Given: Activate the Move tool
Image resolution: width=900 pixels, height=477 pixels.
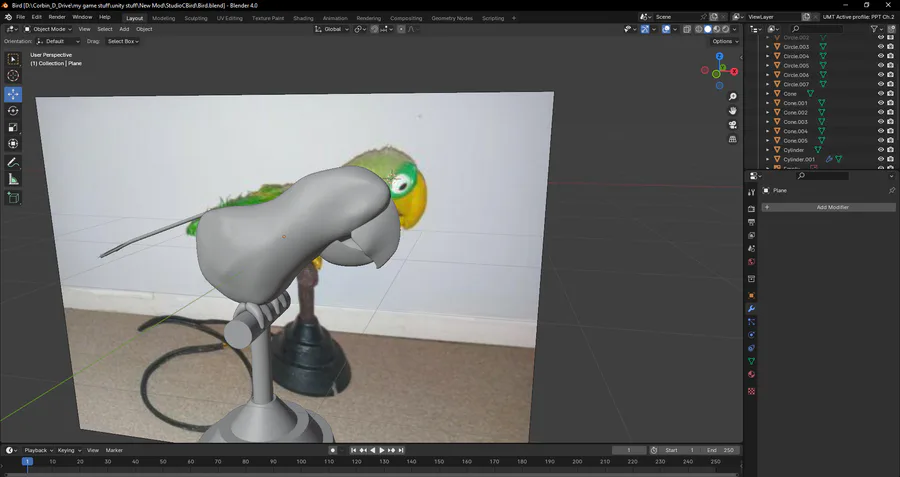Looking at the screenshot, I should [13, 94].
